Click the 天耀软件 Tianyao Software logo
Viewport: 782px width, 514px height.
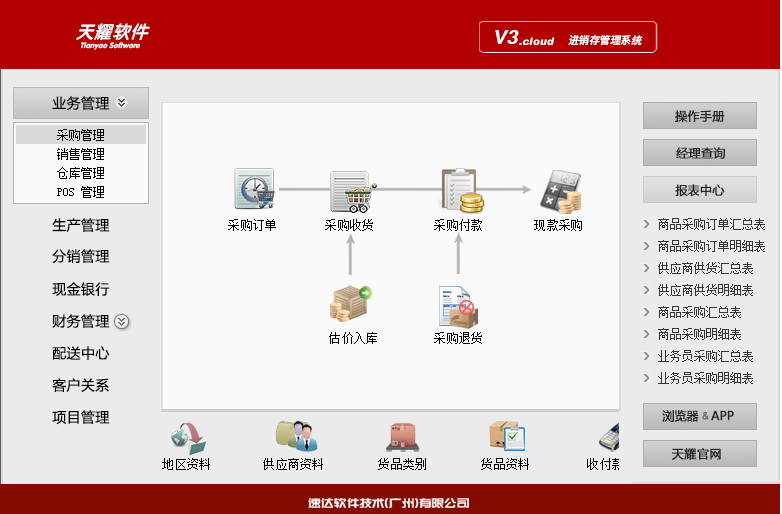(x=112, y=36)
